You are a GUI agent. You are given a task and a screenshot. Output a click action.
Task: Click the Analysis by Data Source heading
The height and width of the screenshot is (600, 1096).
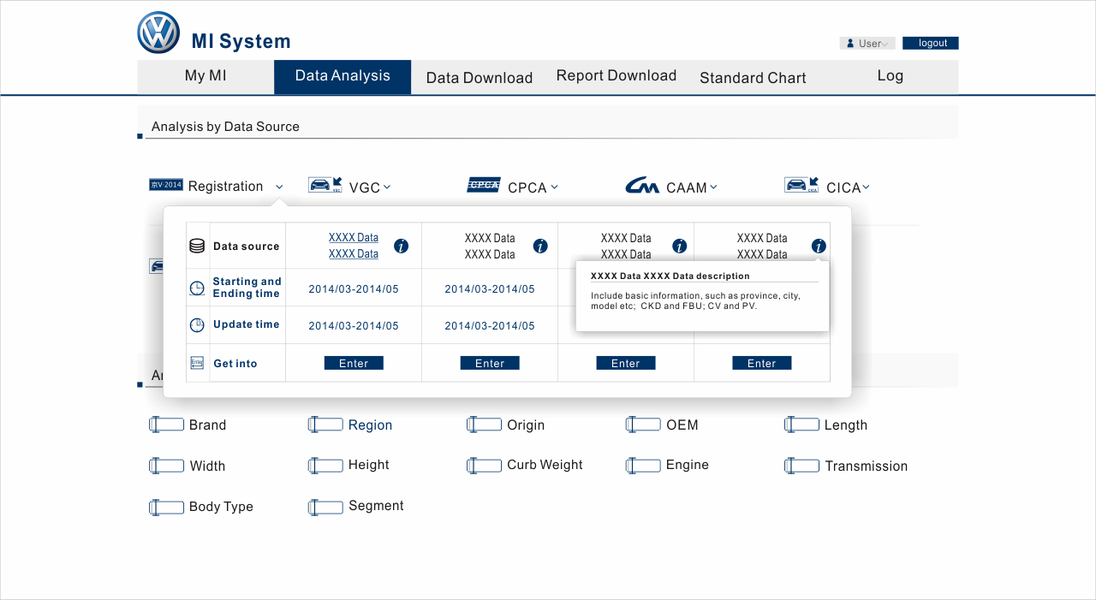click(x=225, y=127)
